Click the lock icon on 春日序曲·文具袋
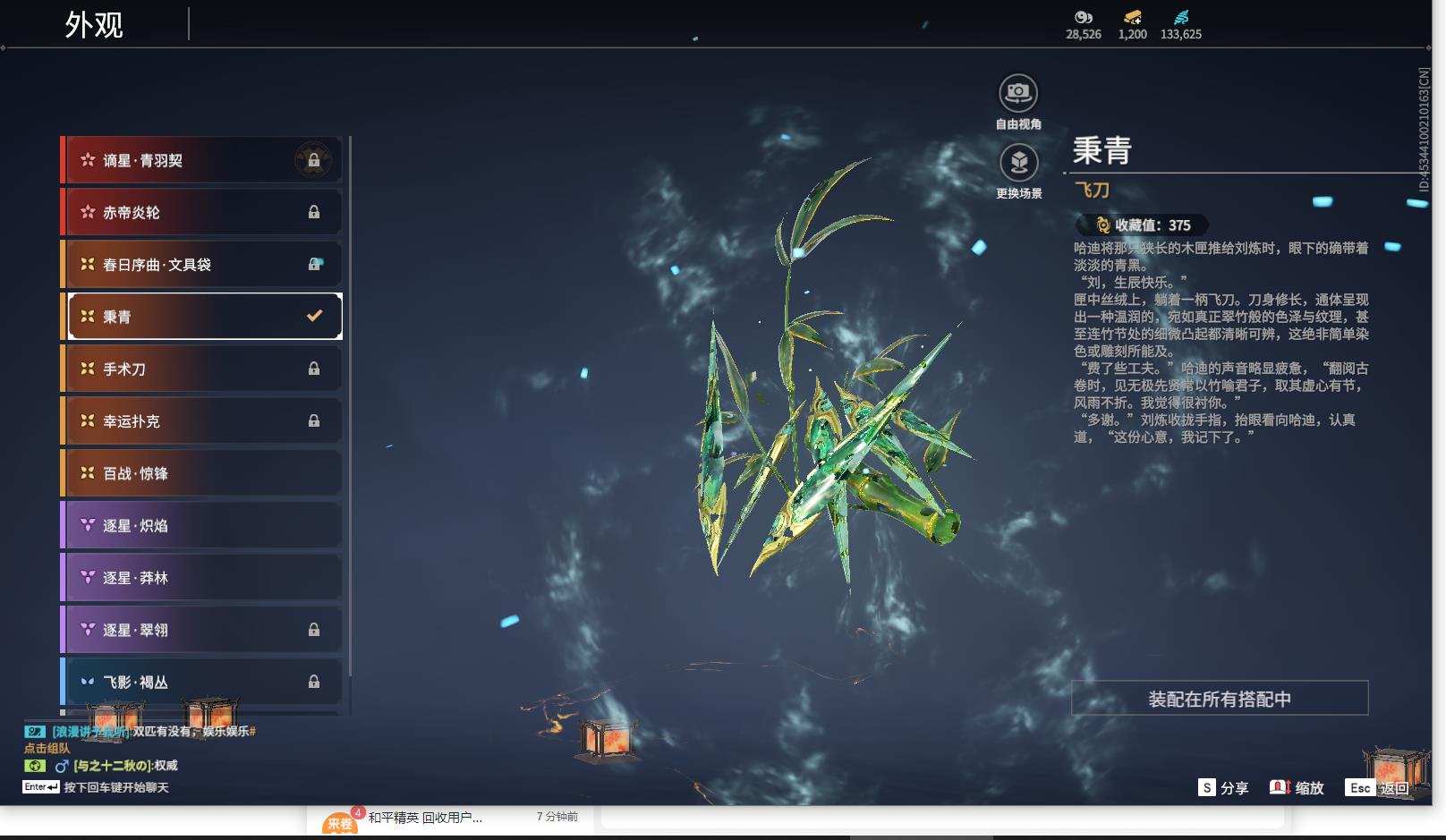The width and height of the screenshot is (1446, 840). pyautogui.click(x=314, y=264)
